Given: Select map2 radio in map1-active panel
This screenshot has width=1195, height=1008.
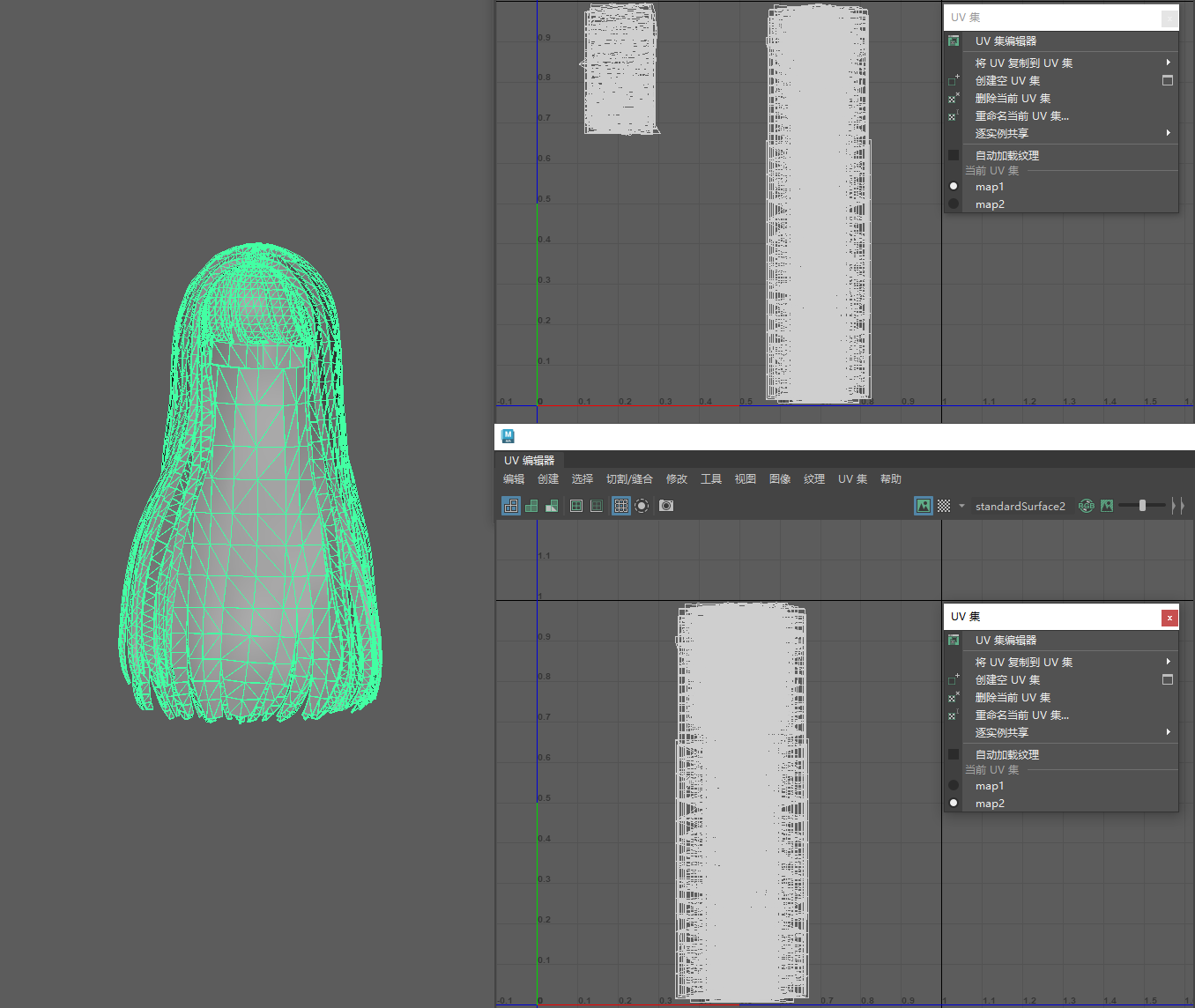Looking at the screenshot, I should (954, 204).
